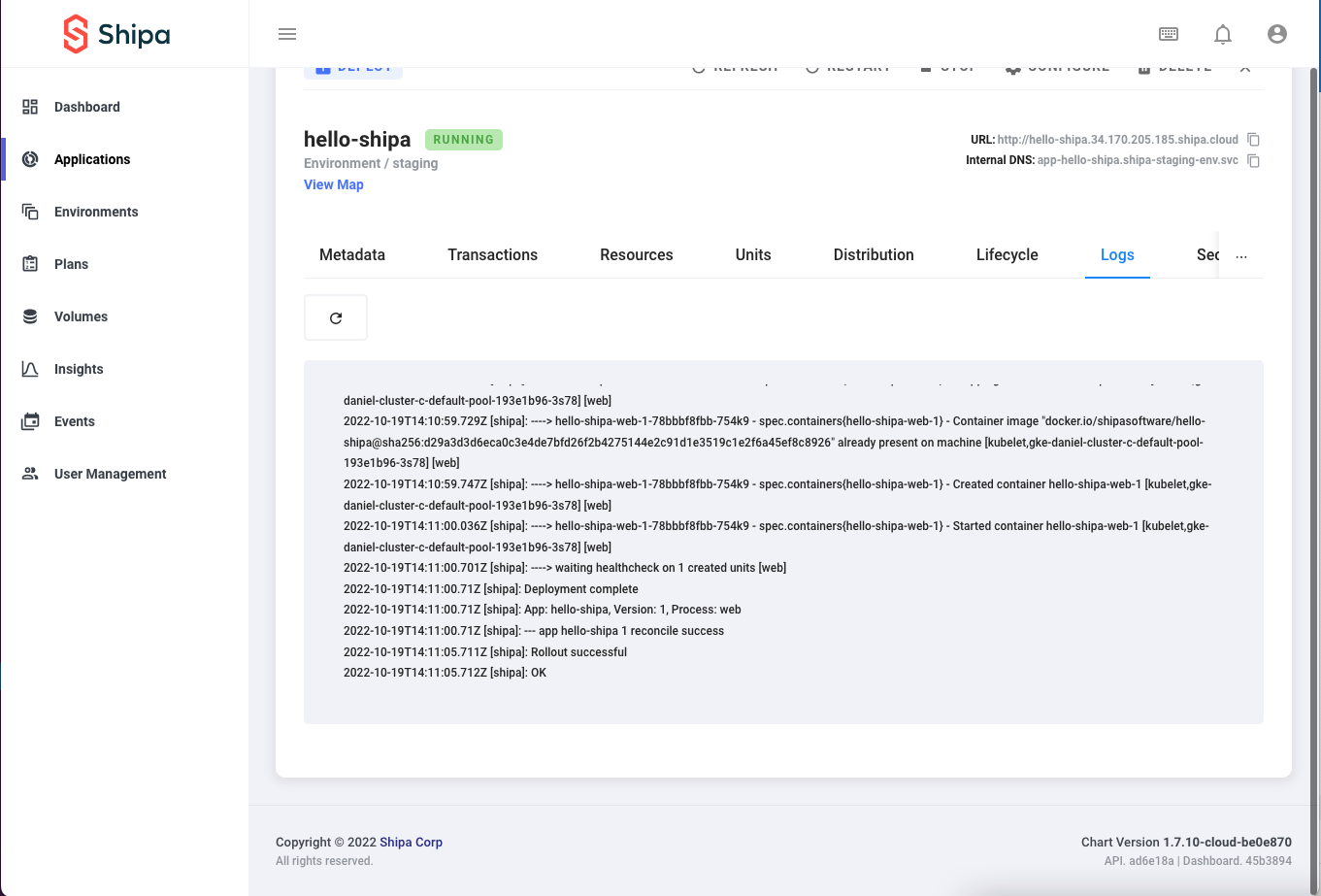Open User Management via people icon

coord(30,474)
